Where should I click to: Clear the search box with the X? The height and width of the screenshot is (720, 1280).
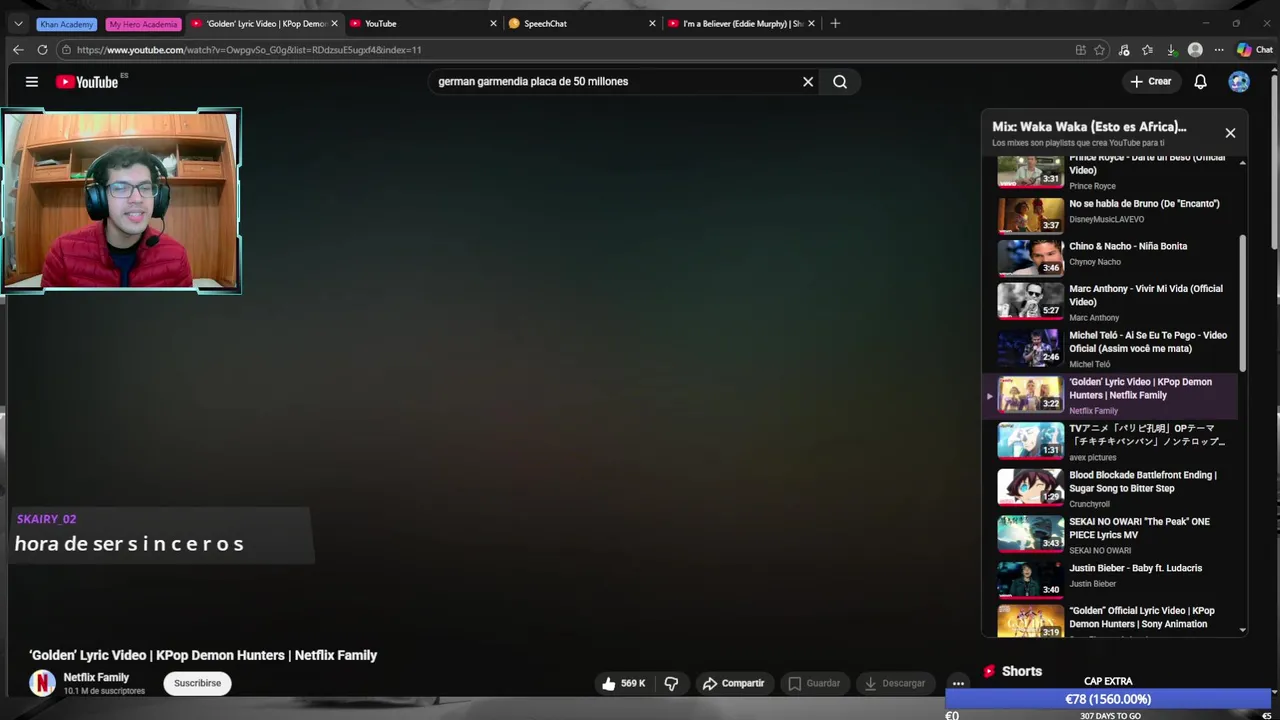(x=808, y=82)
